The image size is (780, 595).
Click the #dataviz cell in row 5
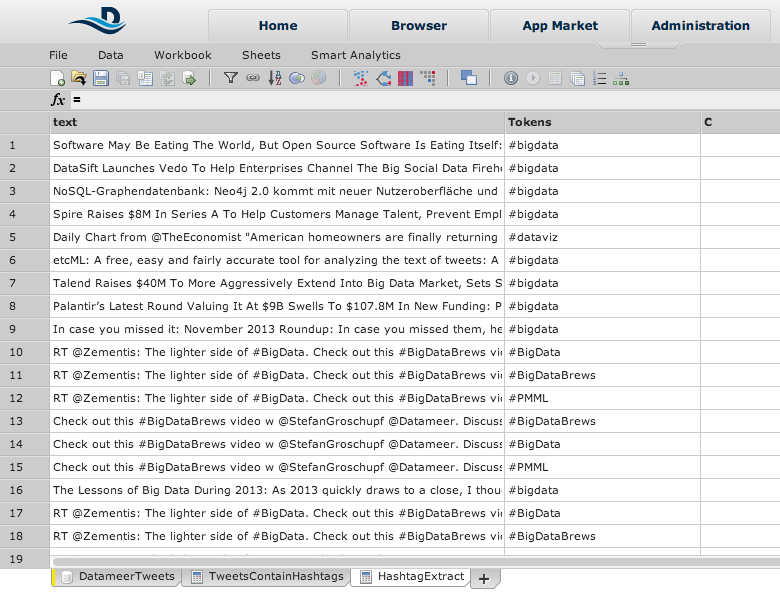602,237
